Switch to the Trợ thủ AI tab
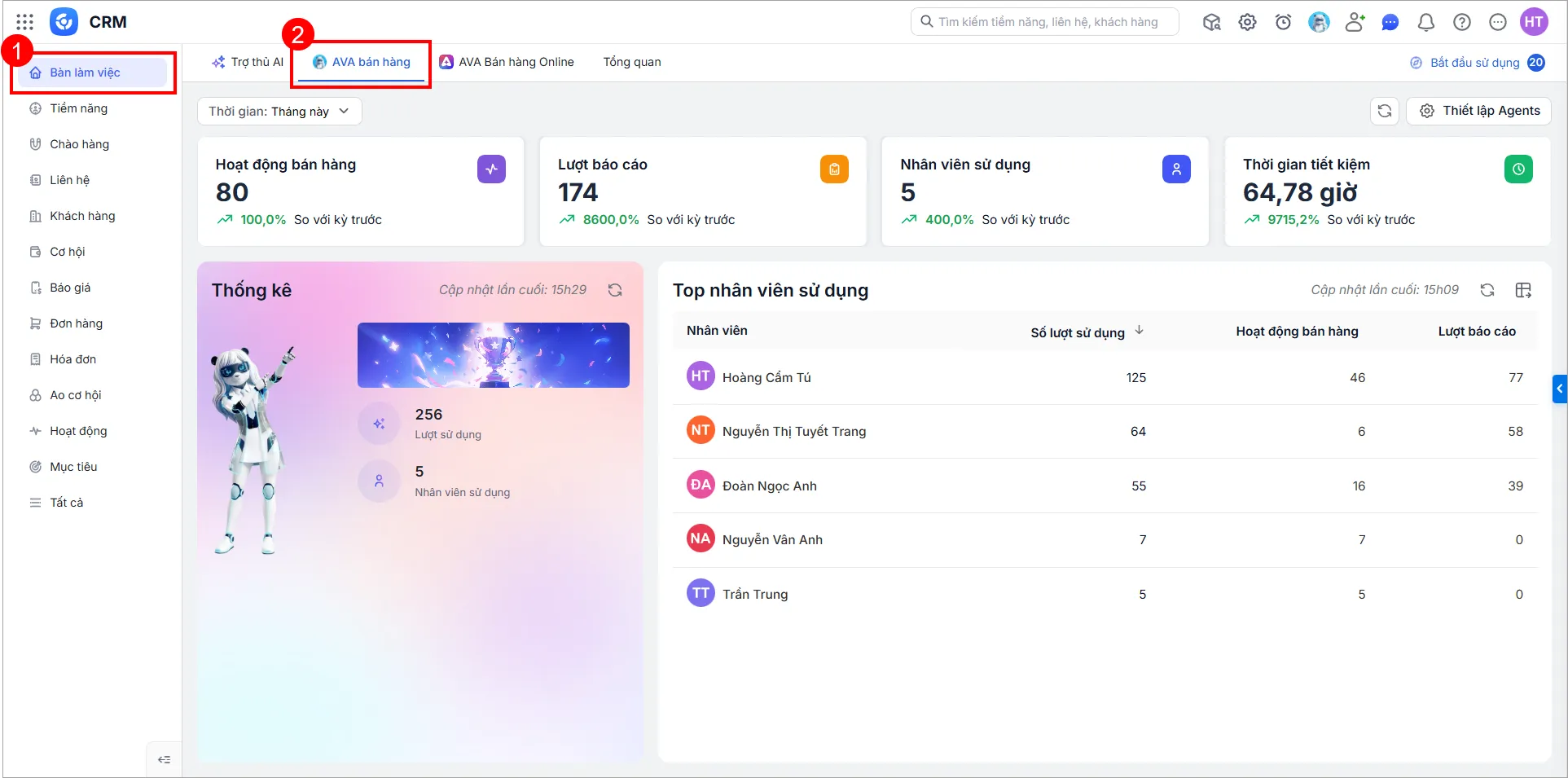The width and height of the screenshot is (1568, 778). 248,62
